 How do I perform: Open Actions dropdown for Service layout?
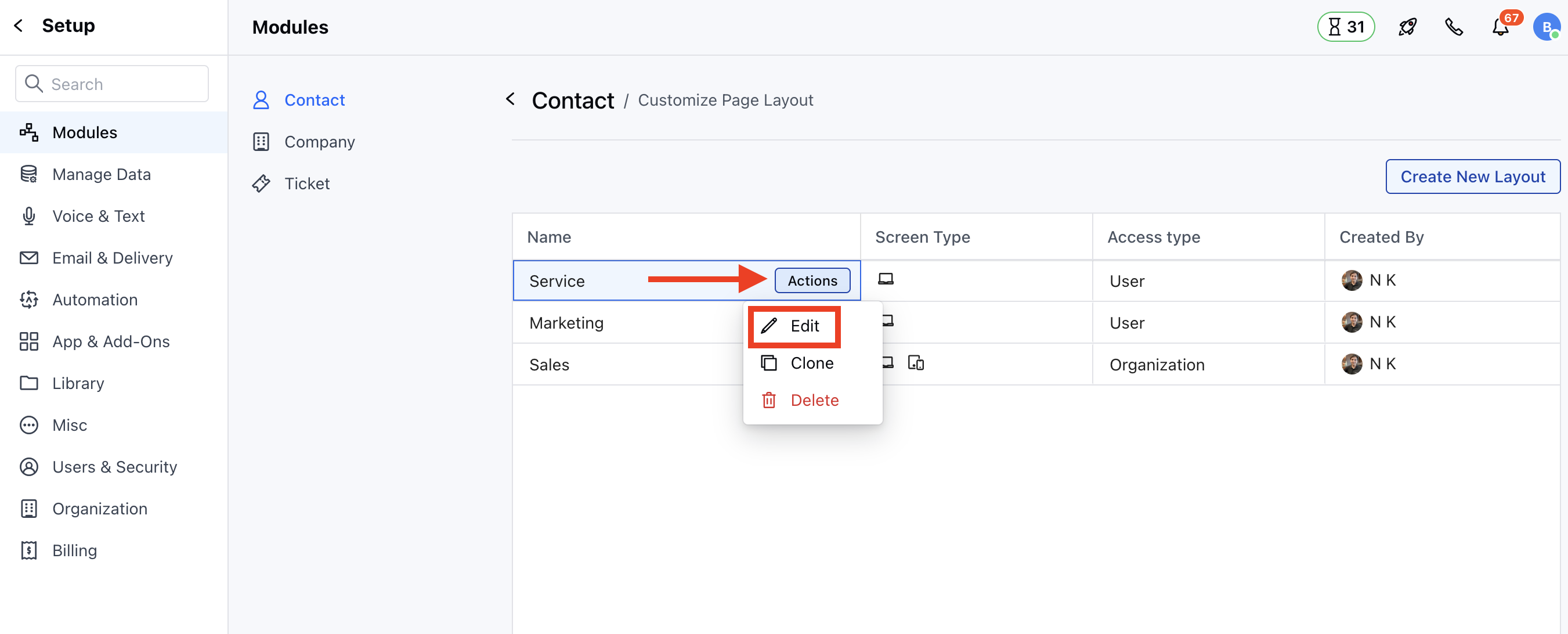coord(812,281)
